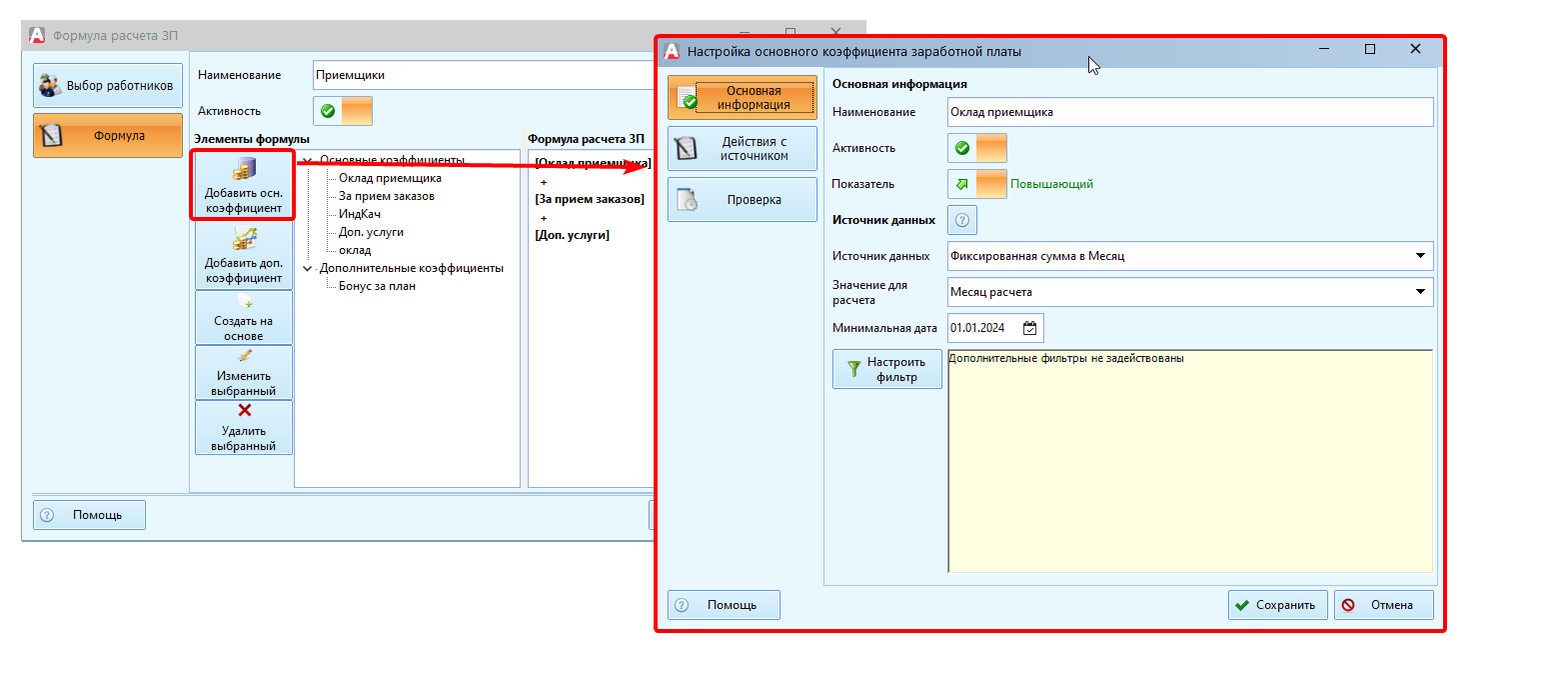This screenshot has width=1568, height=684.
Task: Click the Наименование field with Оклад приемщика
Action: pyautogui.click(x=1189, y=112)
